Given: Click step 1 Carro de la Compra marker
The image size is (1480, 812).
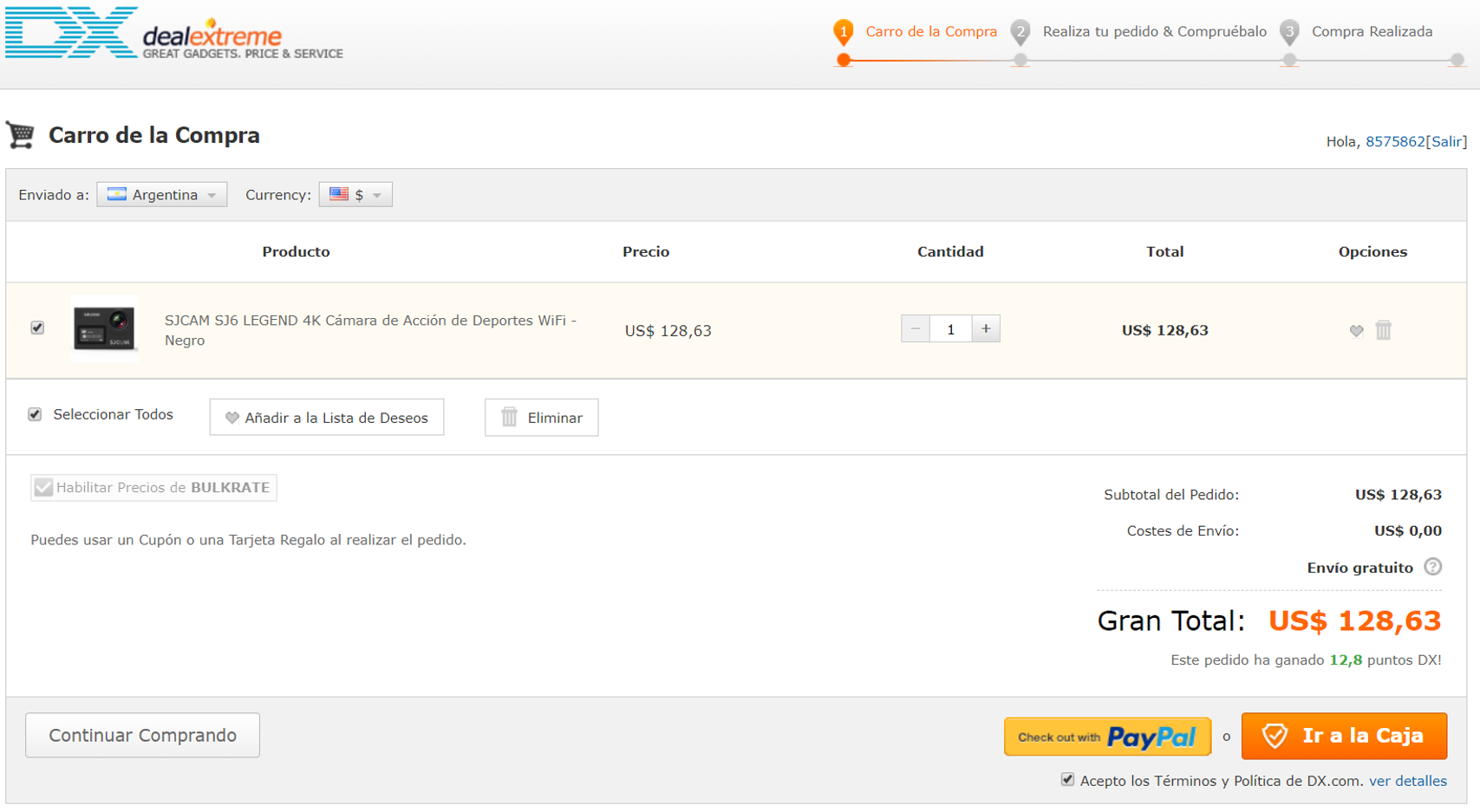Looking at the screenshot, I should (843, 32).
